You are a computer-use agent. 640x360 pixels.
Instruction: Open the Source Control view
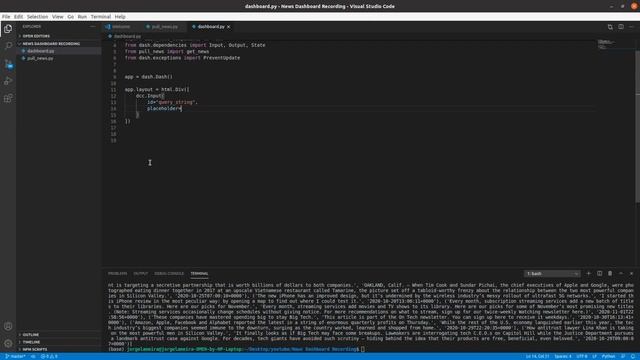(x=8, y=64)
